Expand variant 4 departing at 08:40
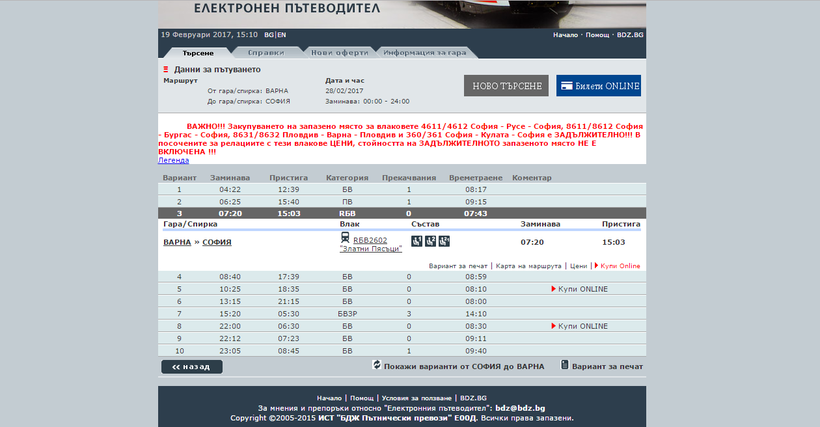Viewport: 820px width, 427px height. [x=179, y=276]
